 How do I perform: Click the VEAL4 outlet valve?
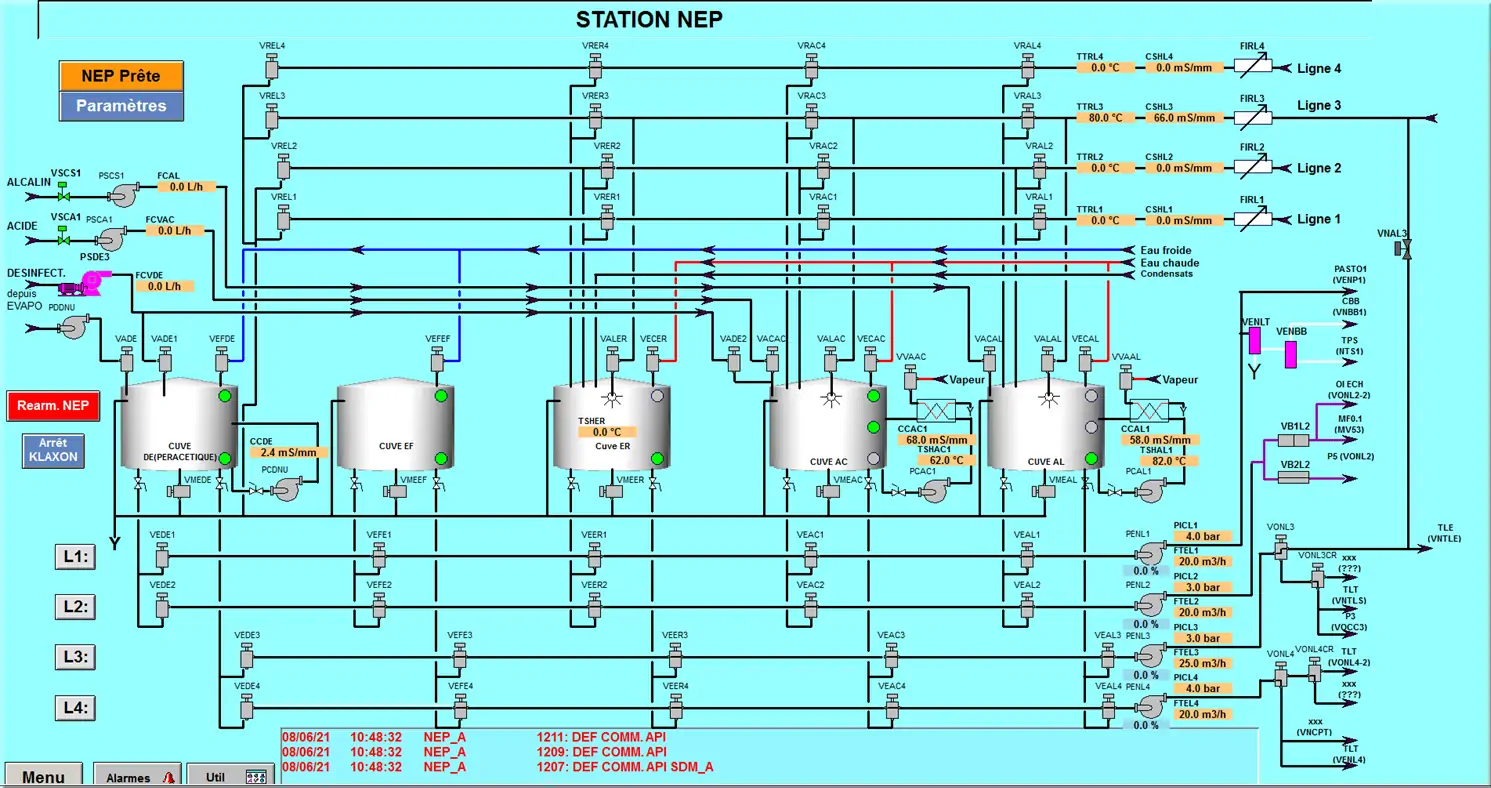pyautogui.click(x=1107, y=706)
